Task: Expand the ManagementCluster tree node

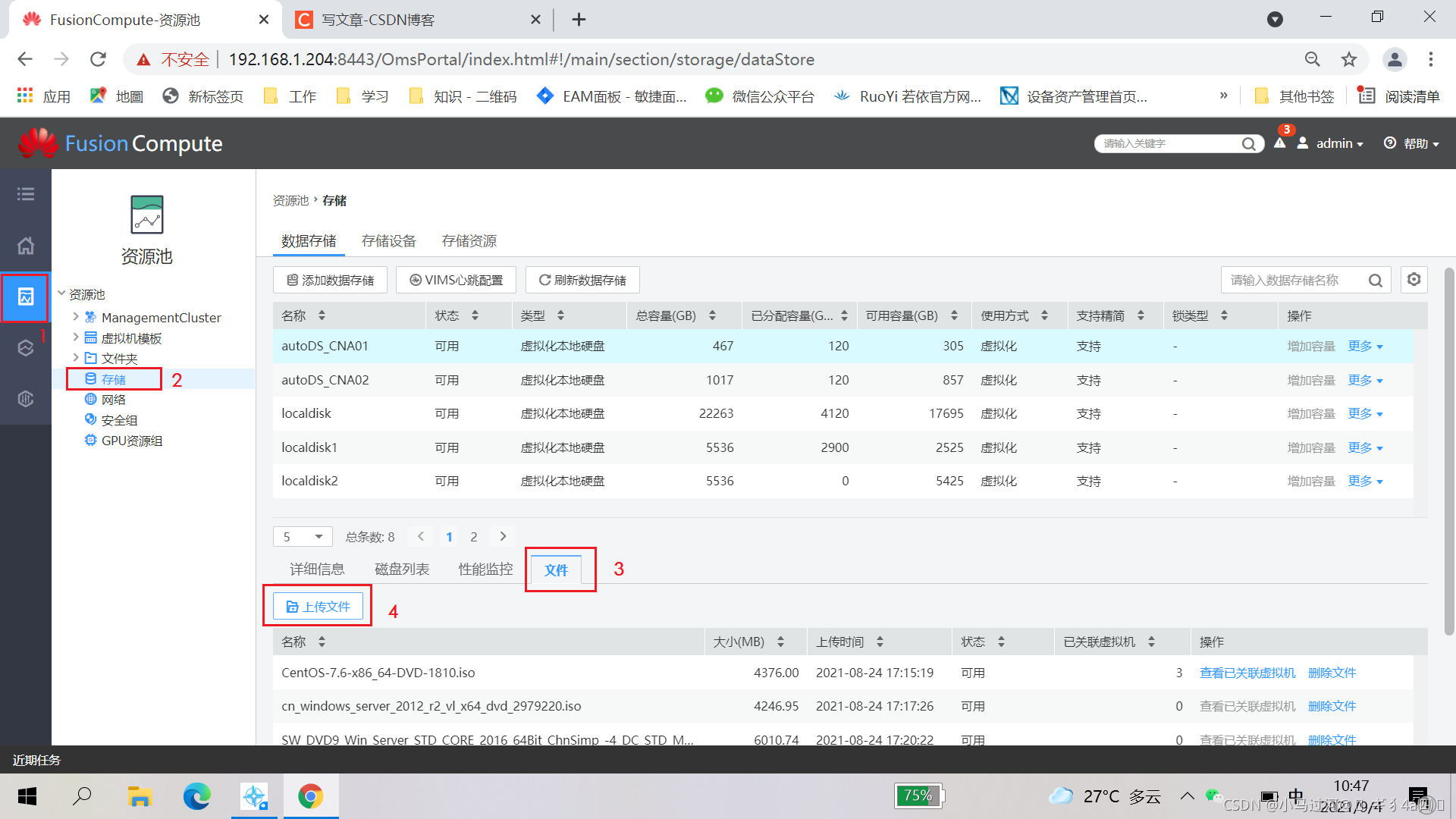Action: click(76, 317)
